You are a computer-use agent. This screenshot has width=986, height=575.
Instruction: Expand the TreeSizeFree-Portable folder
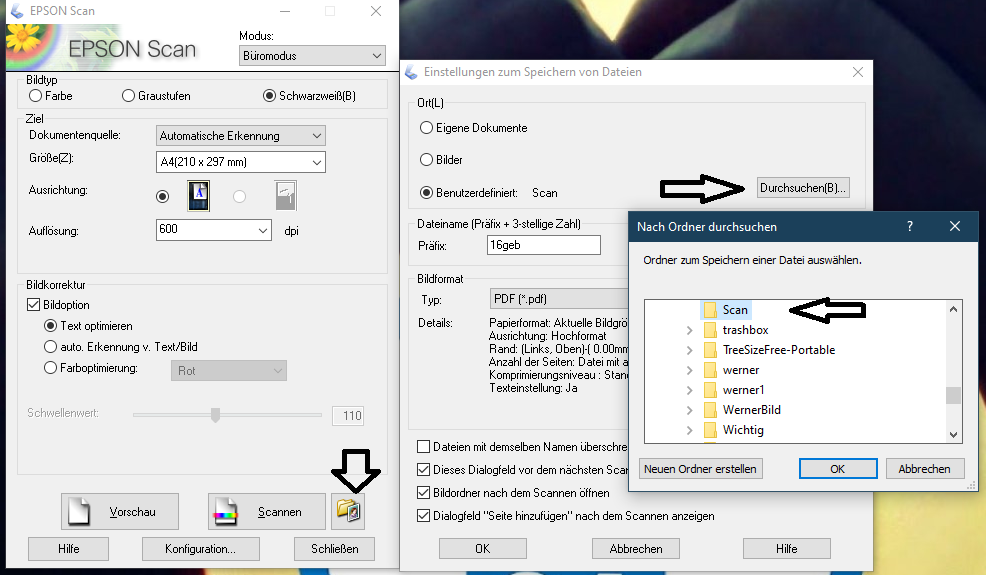[690, 350]
